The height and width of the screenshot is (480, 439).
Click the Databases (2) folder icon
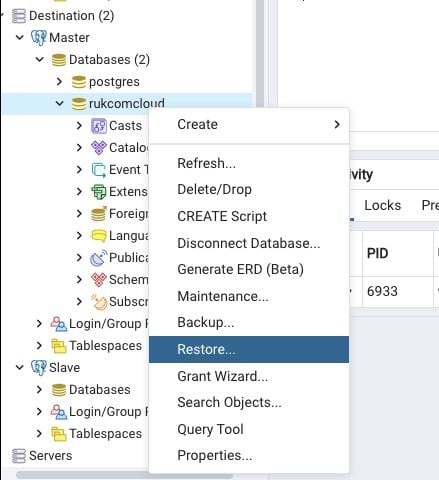pyautogui.click(x=59, y=60)
